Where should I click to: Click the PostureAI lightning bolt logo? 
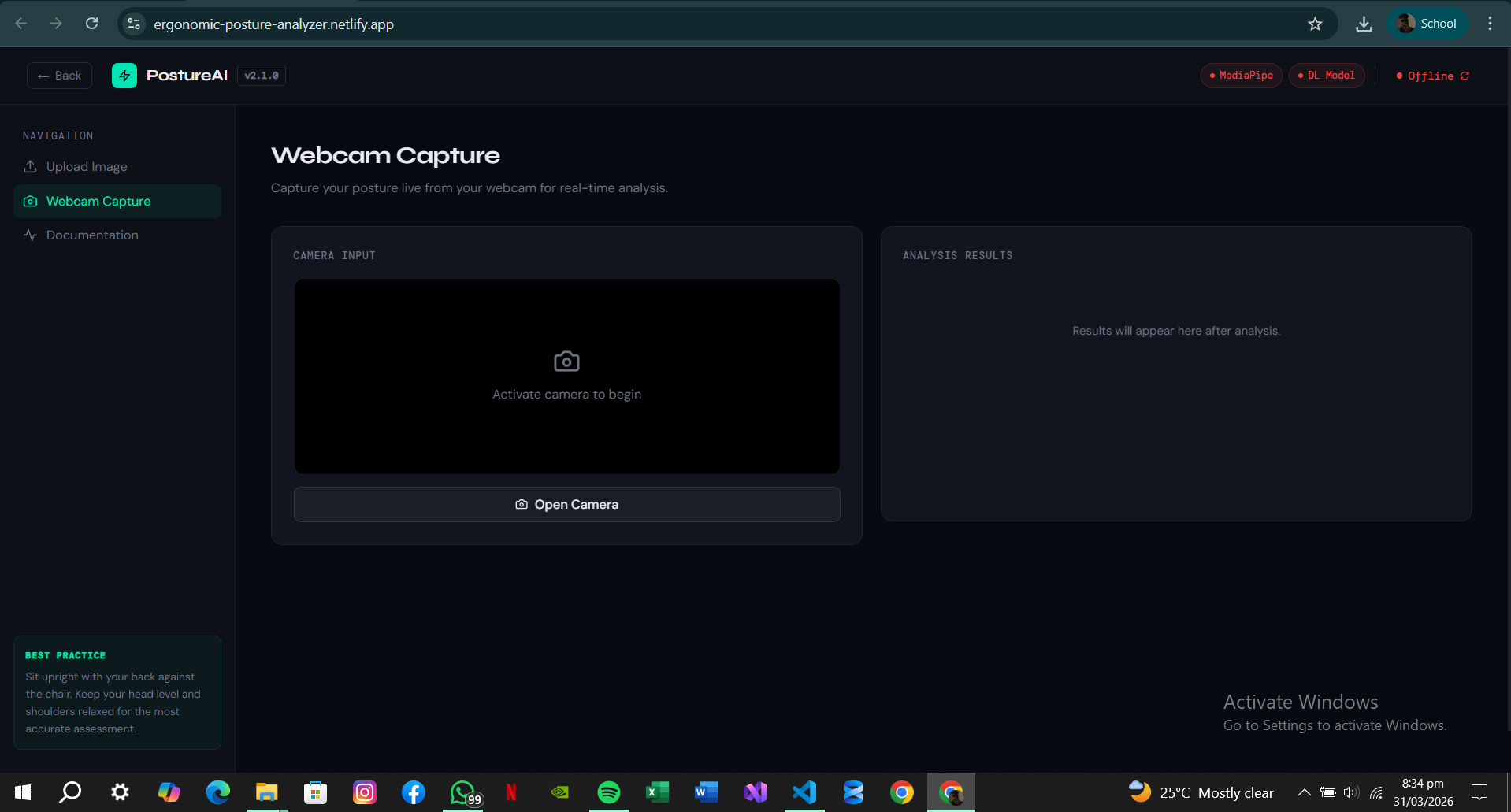(124, 76)
